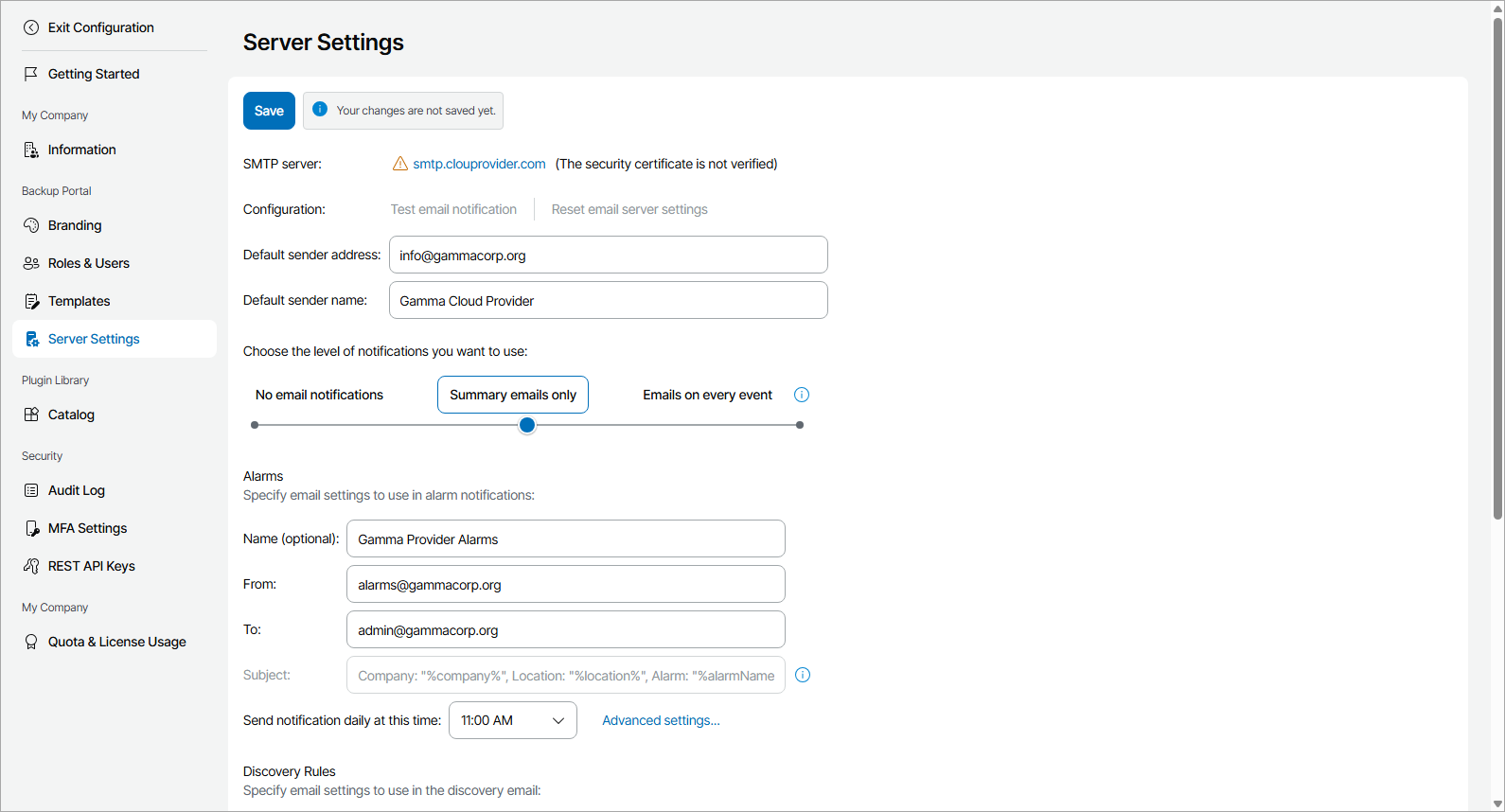Click the Audit Log list icon

pyautogui.click(x=31, y=490)
